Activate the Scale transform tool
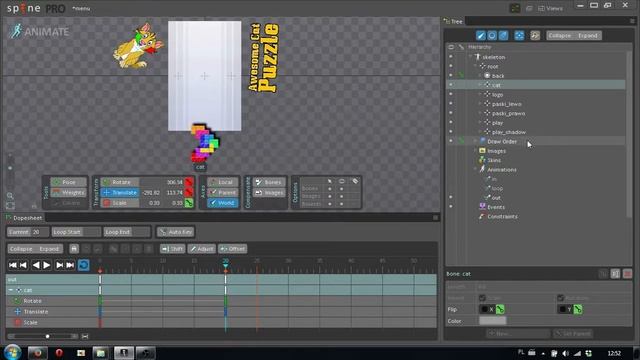This screenshot has width=640, height=360. (x=120, y=202)
